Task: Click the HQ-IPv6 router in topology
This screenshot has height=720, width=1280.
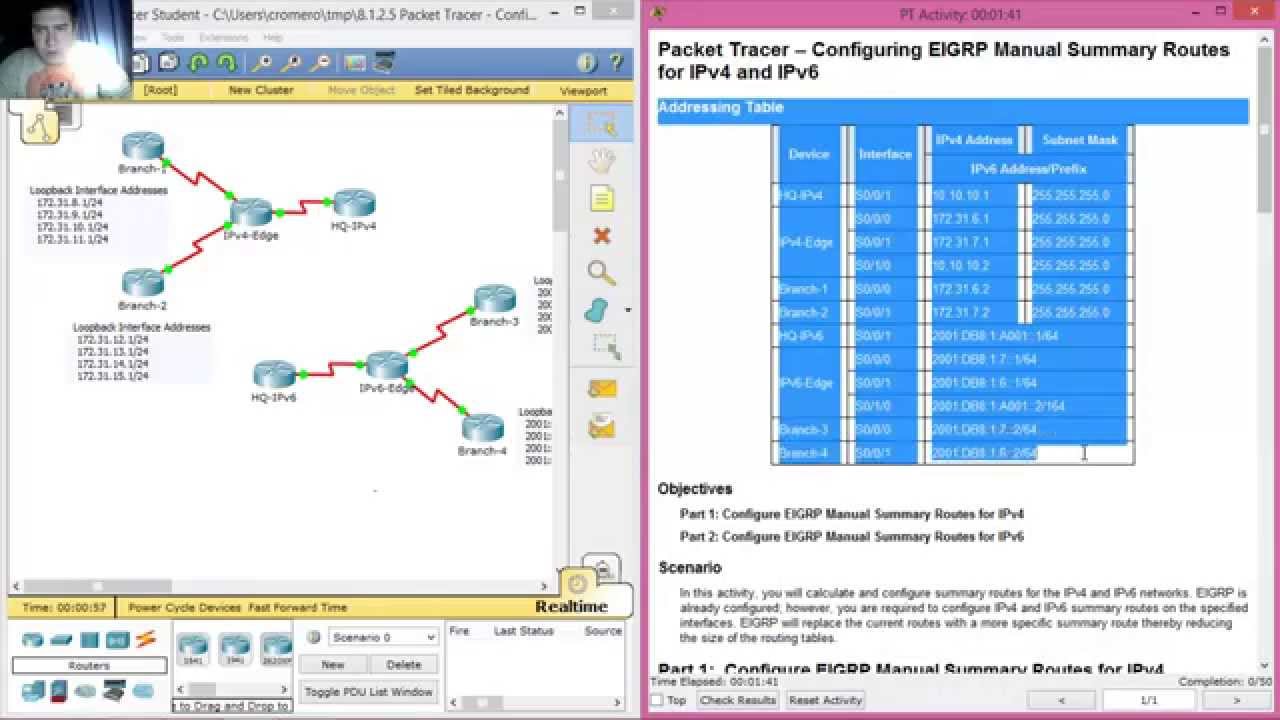Action: coord(274,375)
